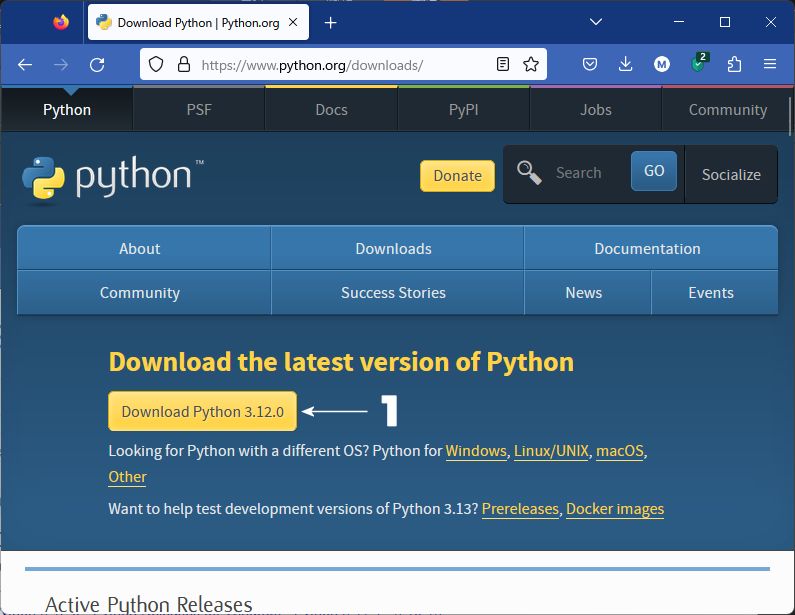Viewport: 795px width, 615px height.
Task: Open the Socialize menu
Action: click(x=731, y=174)
